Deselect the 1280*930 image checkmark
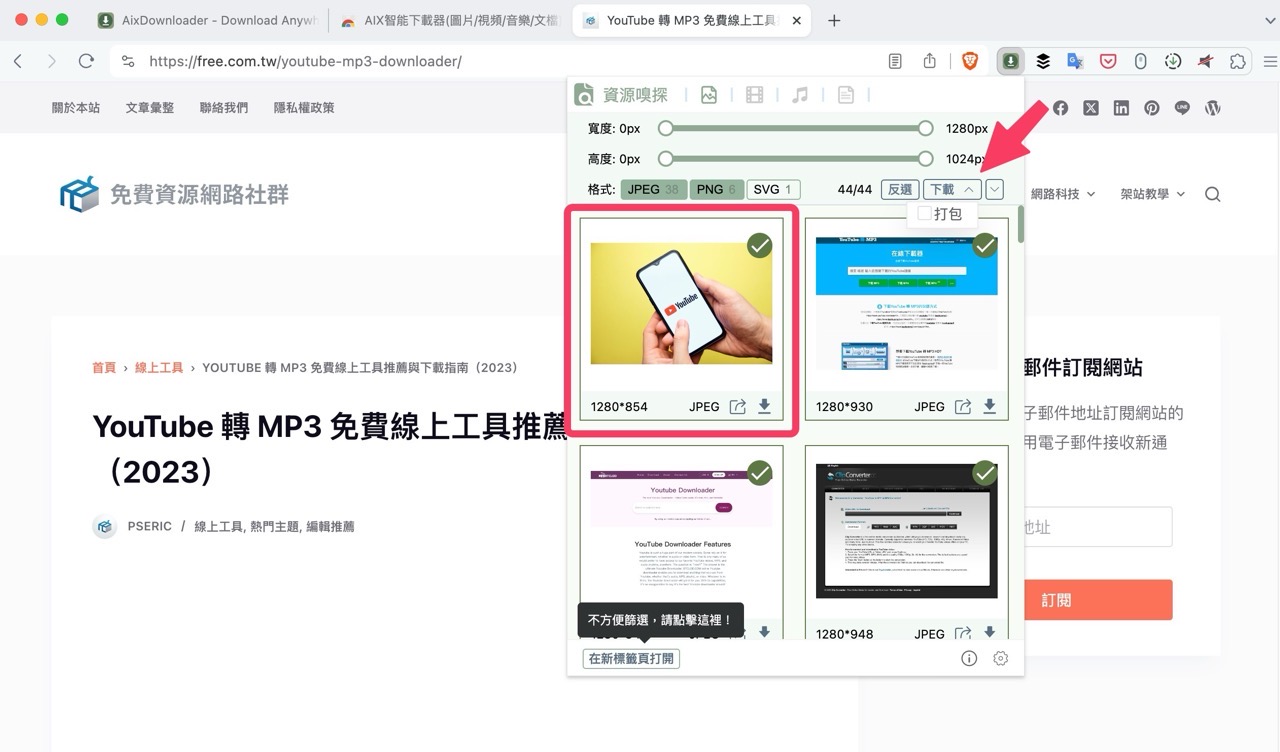The width and height of the screenshot is (1280, 752). click(x=985, y=245)
